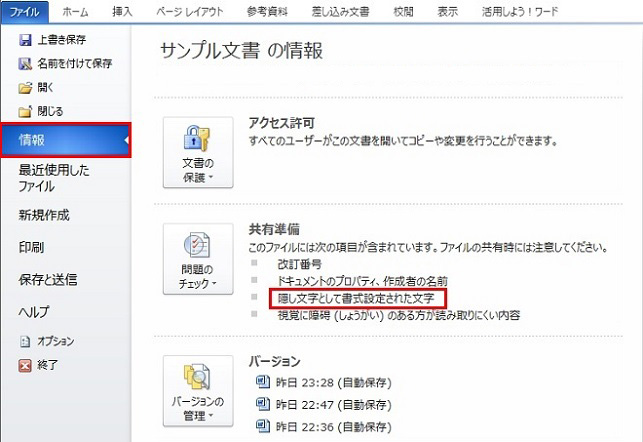Click the 開く folder icon
The width and height of the screenshot is (643, 442).
pos(25,88)
